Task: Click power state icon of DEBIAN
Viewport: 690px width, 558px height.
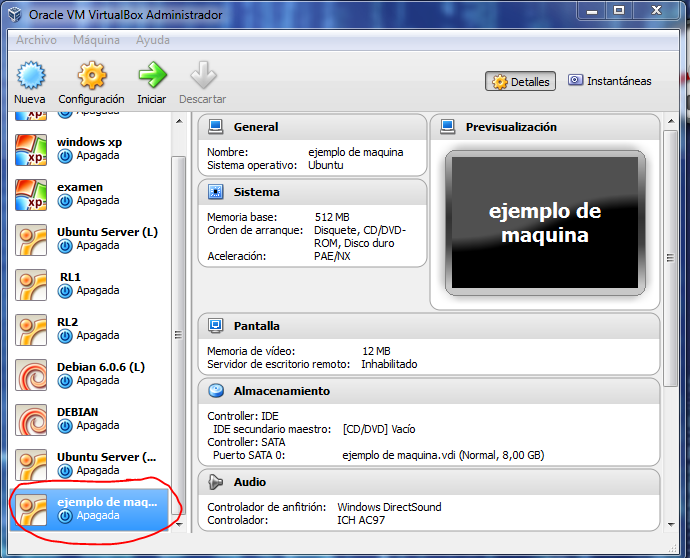Action: pos(65,426)
